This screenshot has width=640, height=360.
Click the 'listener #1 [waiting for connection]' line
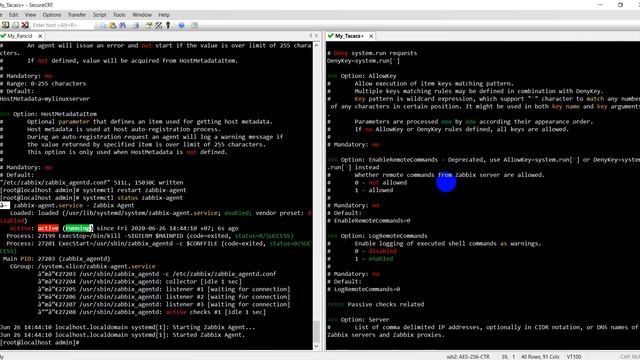(x=164, y=289)
